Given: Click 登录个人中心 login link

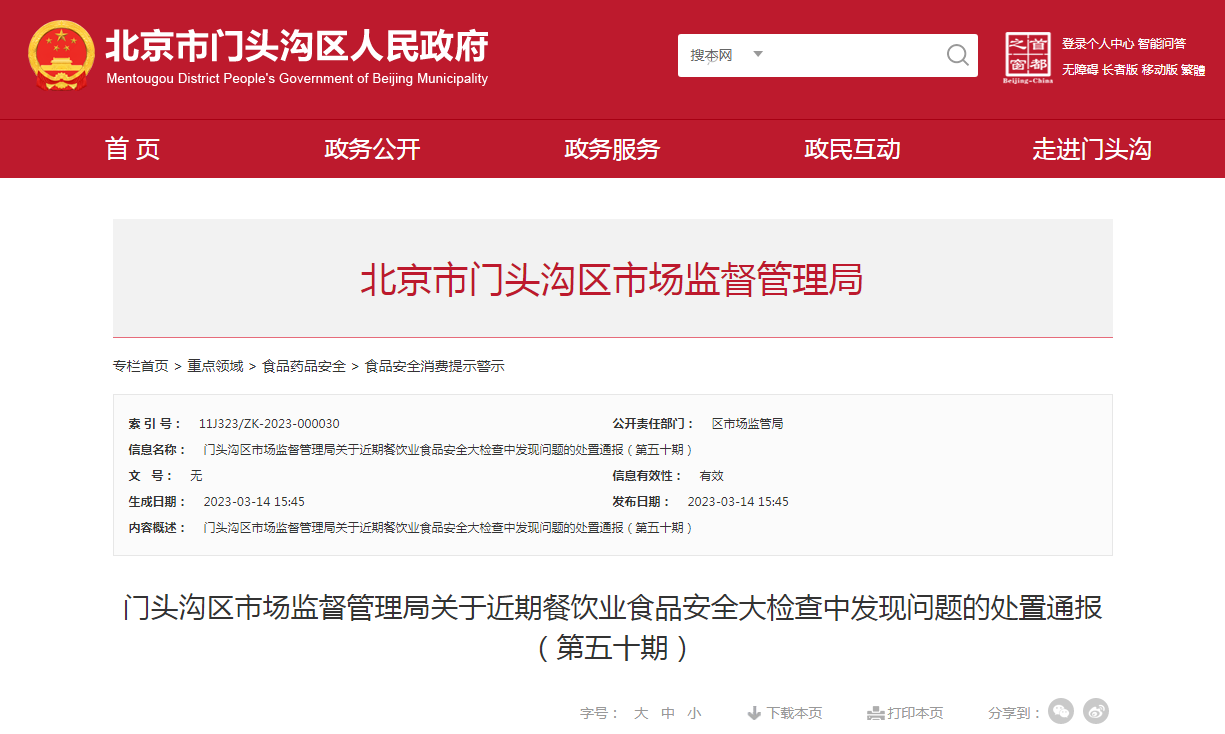Looking at the screenshot, I should [x=1098, y=44].
